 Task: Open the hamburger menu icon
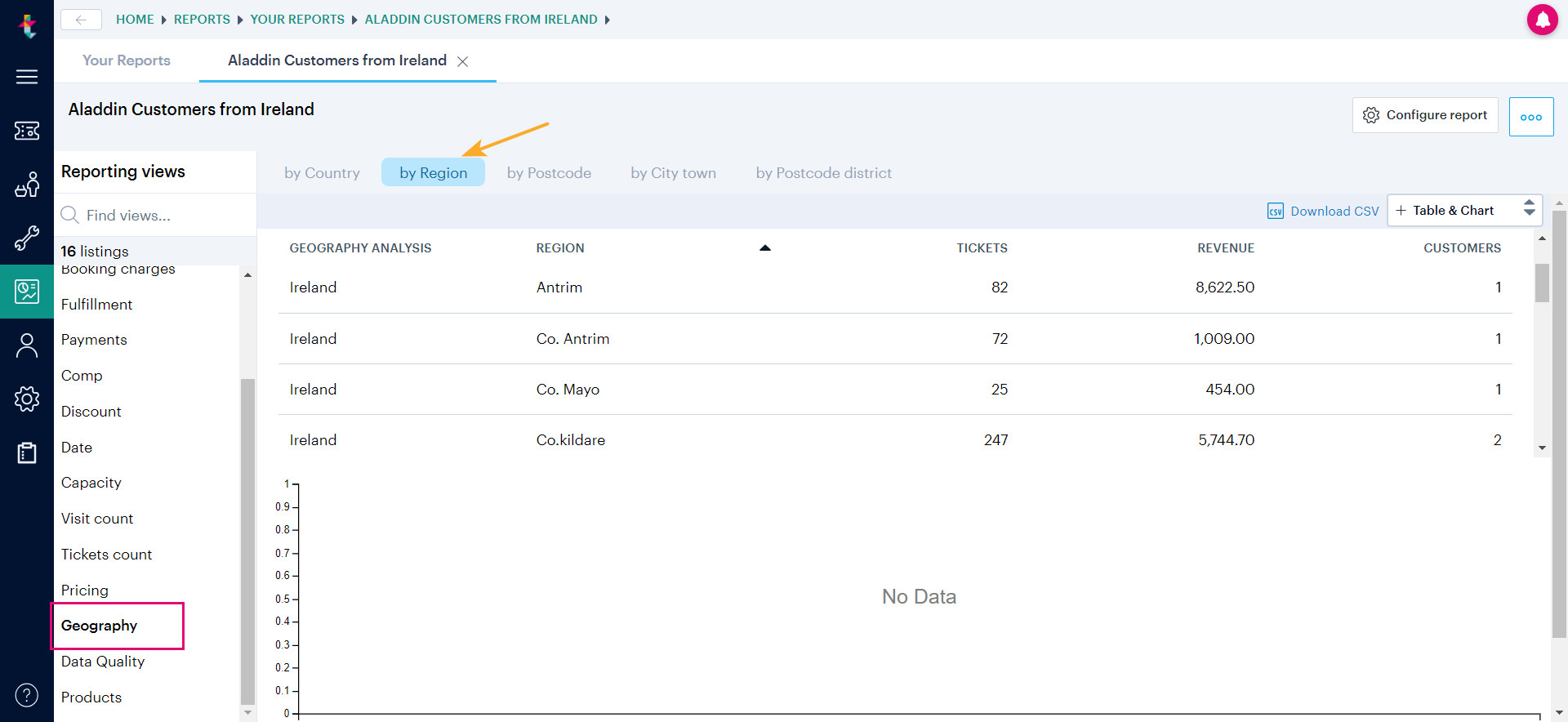click(27, 77)
